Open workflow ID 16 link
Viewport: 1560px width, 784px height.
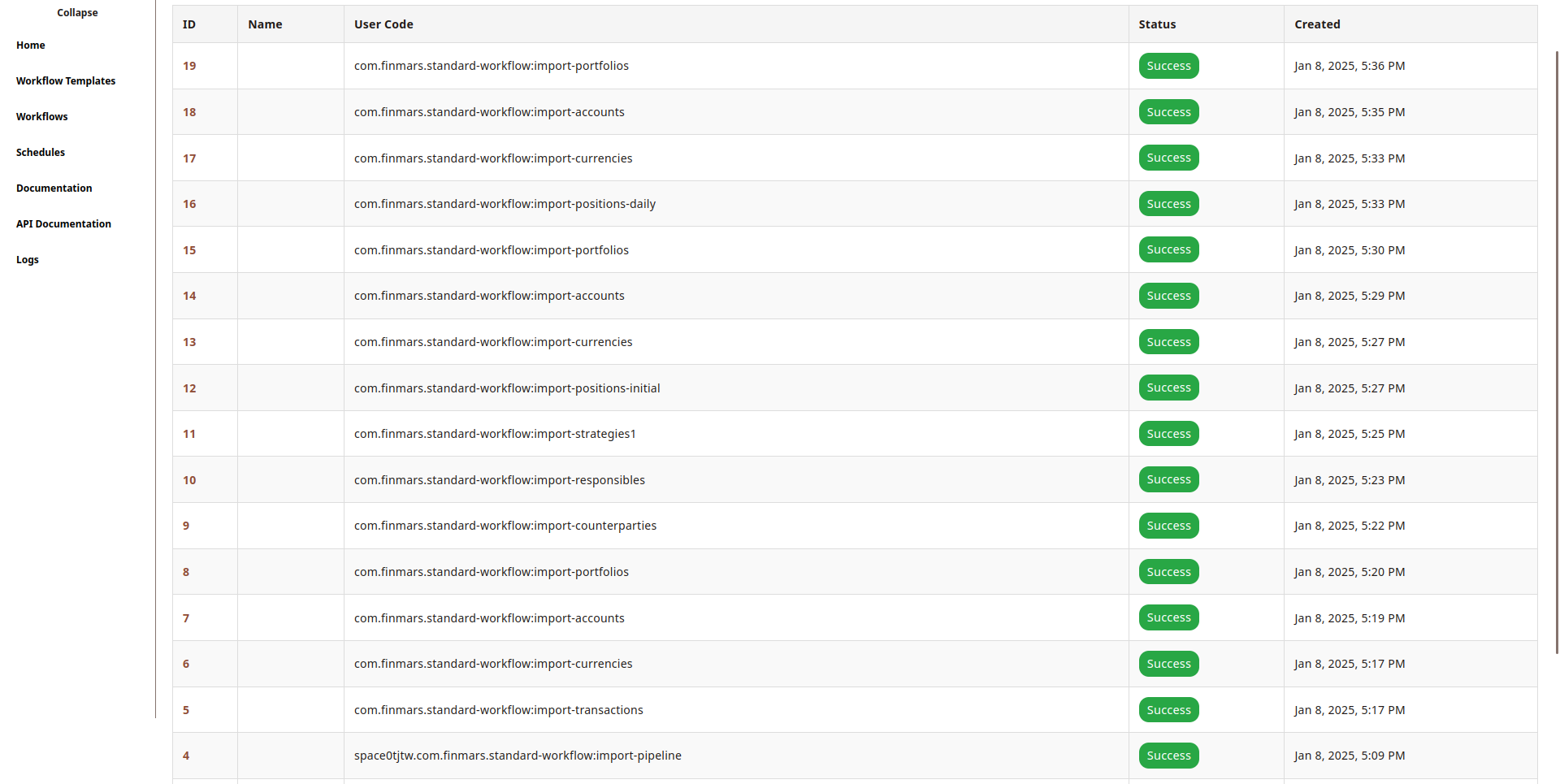point(189,204)
